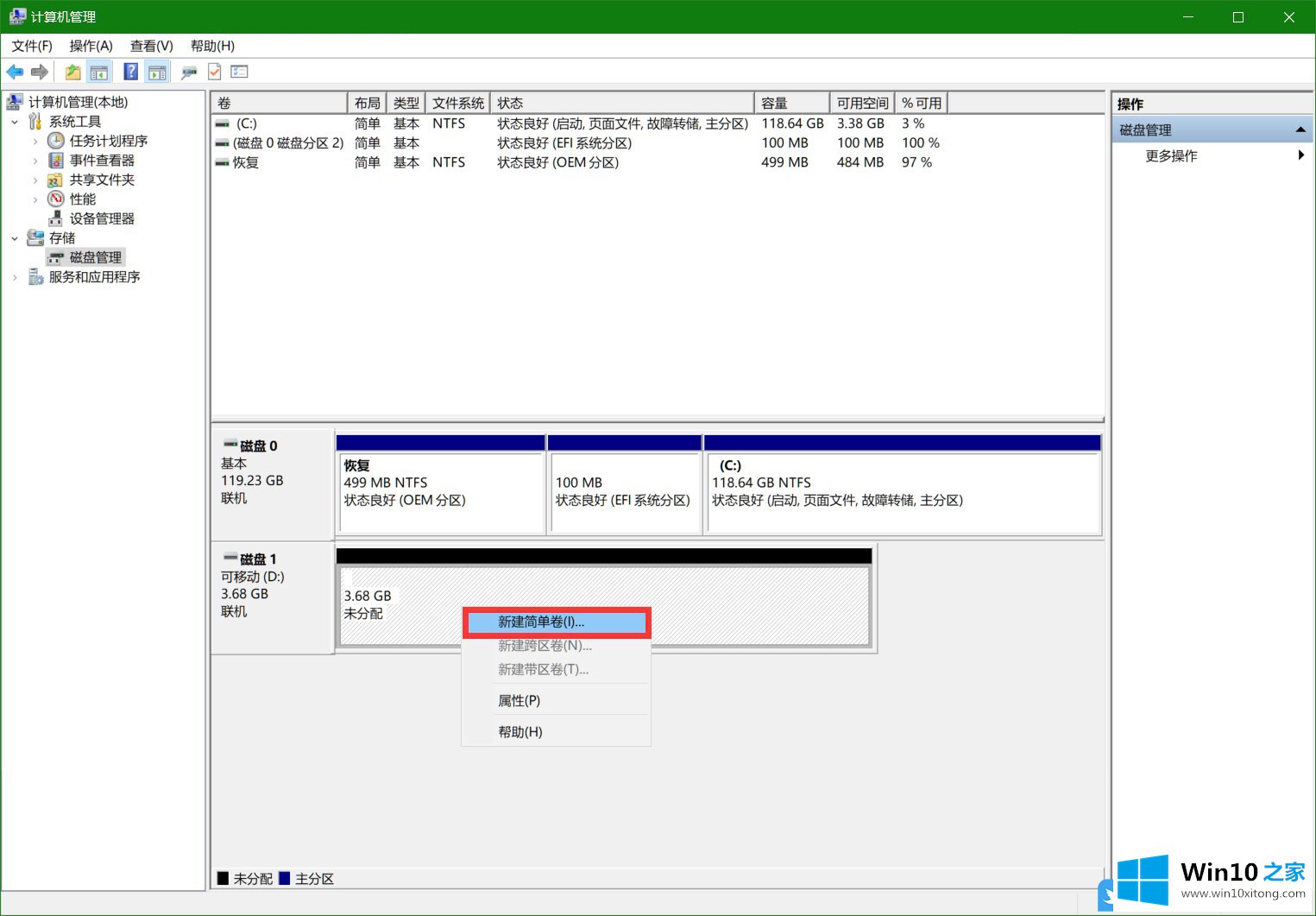Select the 100 MB EFI partition block
Viewport: 1316px width, 916px height.
(x=625, y=485)
